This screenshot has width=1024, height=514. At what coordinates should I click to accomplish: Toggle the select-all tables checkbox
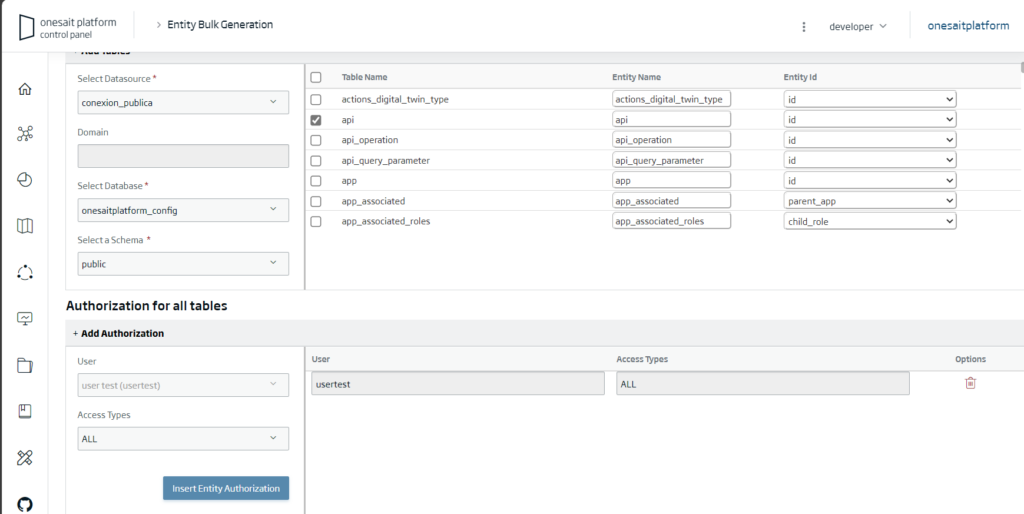coord(316,78)
